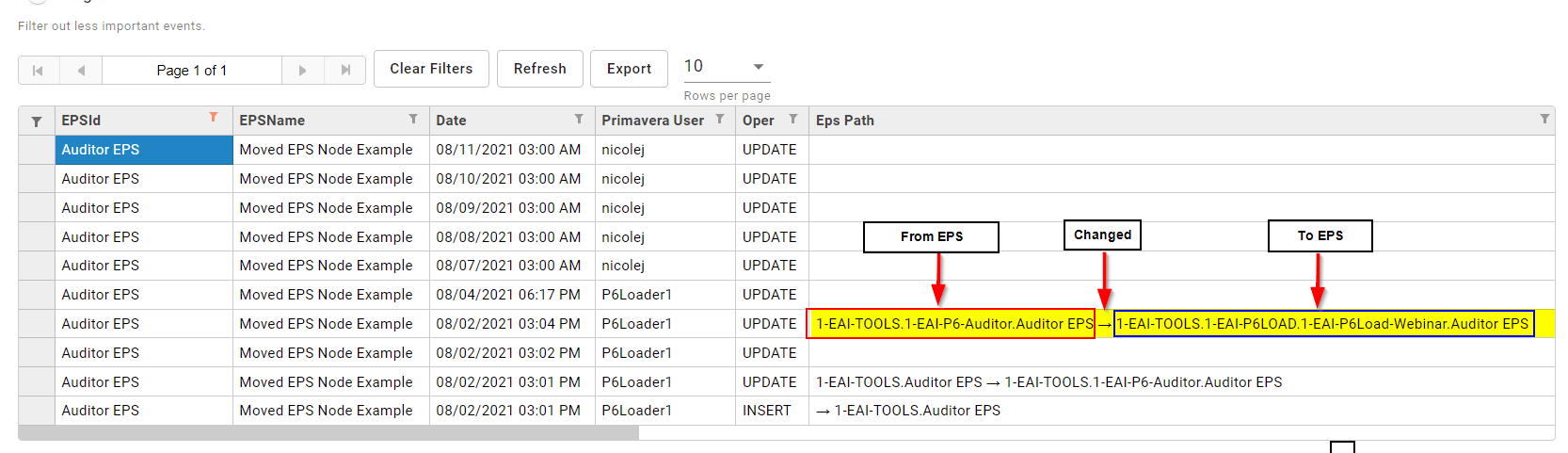The width and height of the screenshot is (1568, 453).
Task: Open the EPSName column filter icon
Action: [x=413, y=119]
